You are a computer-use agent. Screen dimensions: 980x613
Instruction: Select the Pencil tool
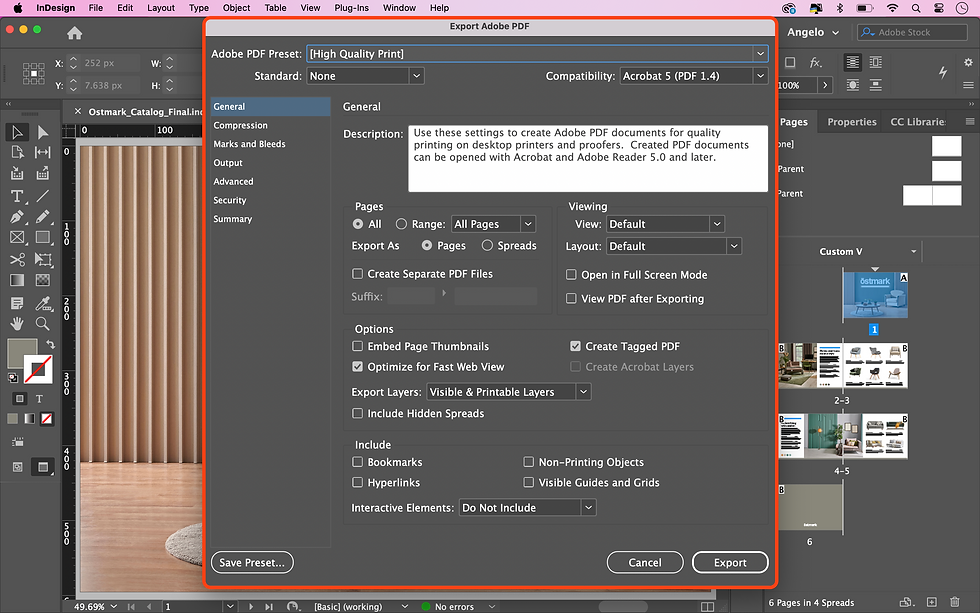click(42, 217)
